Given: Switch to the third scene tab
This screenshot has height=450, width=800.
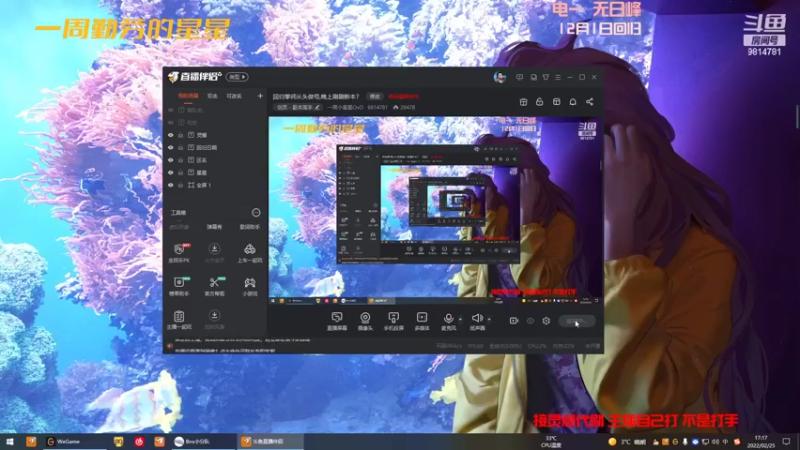Looking at the screenshot, I should coord(234,96).
